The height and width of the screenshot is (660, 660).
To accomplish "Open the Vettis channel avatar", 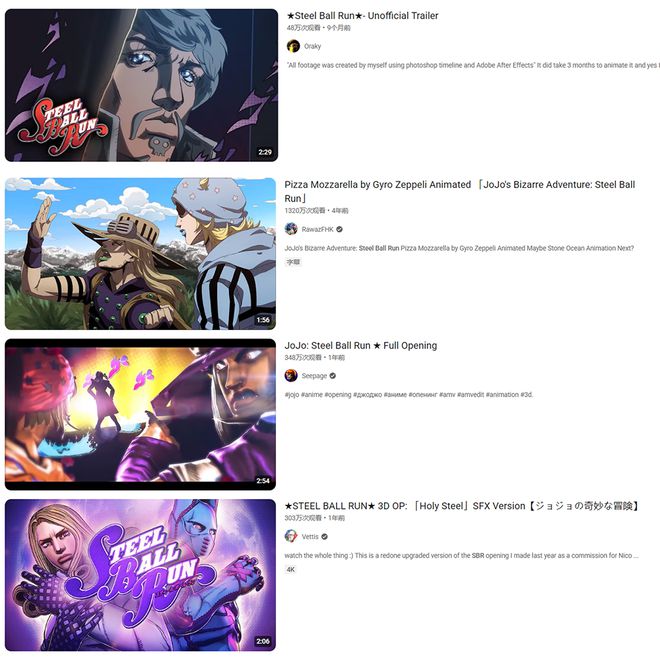I will 291,536.
